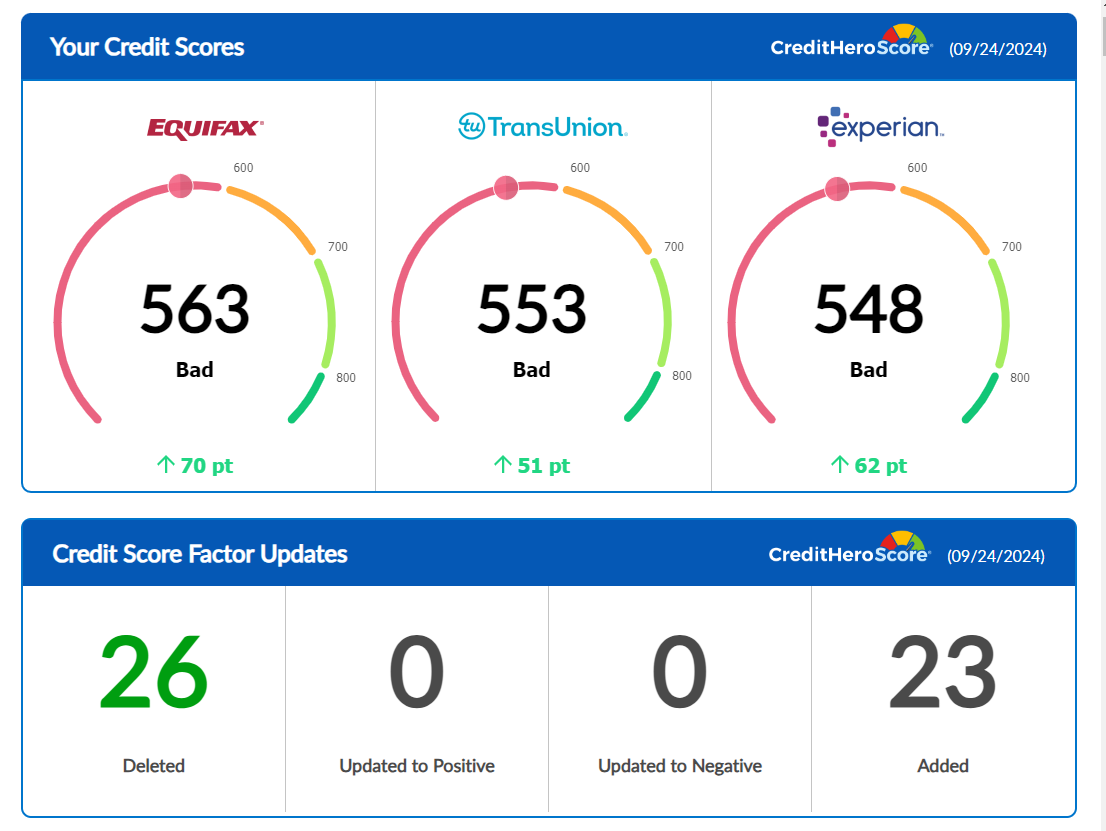Click the green 26 deleted count
This screenshot has height=831, width=1106.
(154, 672)
